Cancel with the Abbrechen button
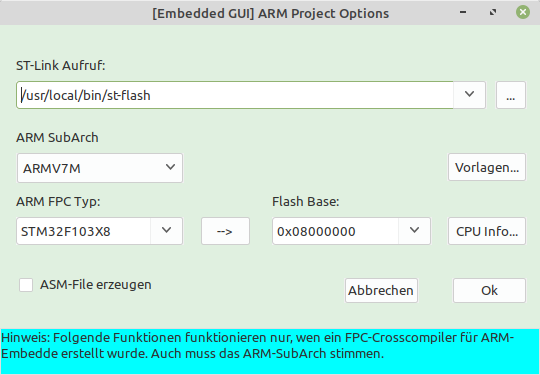Viewport: 540px width, 375px height. (x=381, y=291)
